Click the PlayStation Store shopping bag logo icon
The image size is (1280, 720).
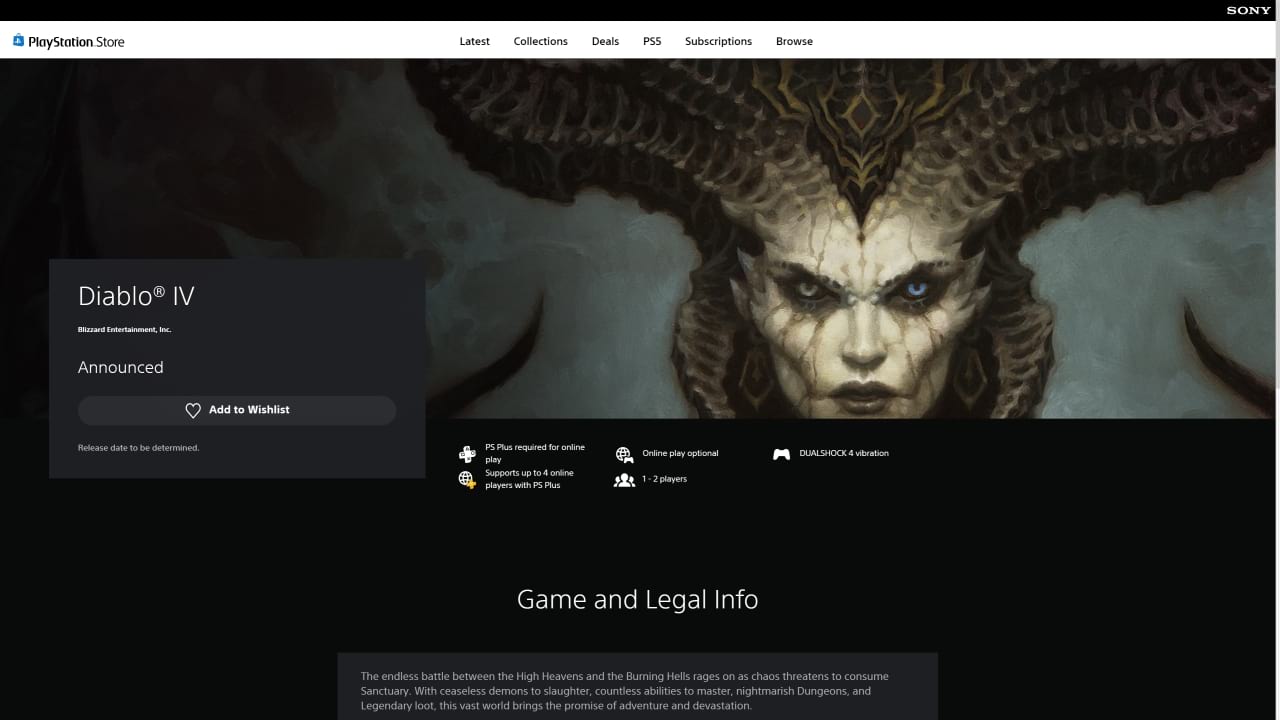point(18,41)
